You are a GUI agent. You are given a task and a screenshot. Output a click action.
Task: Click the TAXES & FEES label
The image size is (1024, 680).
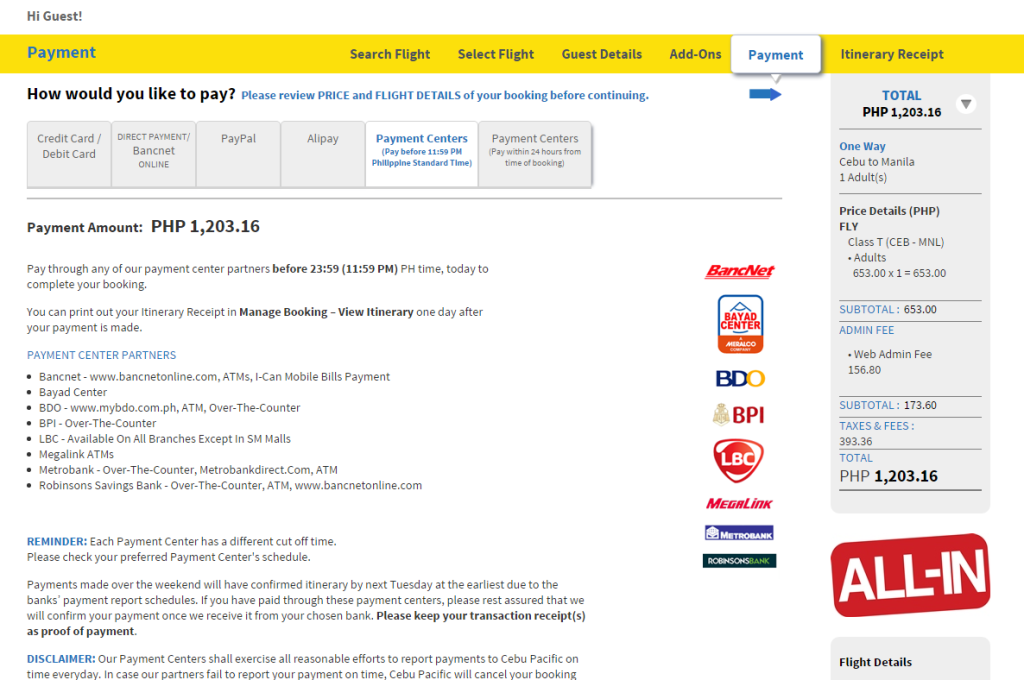coord(876,426)
